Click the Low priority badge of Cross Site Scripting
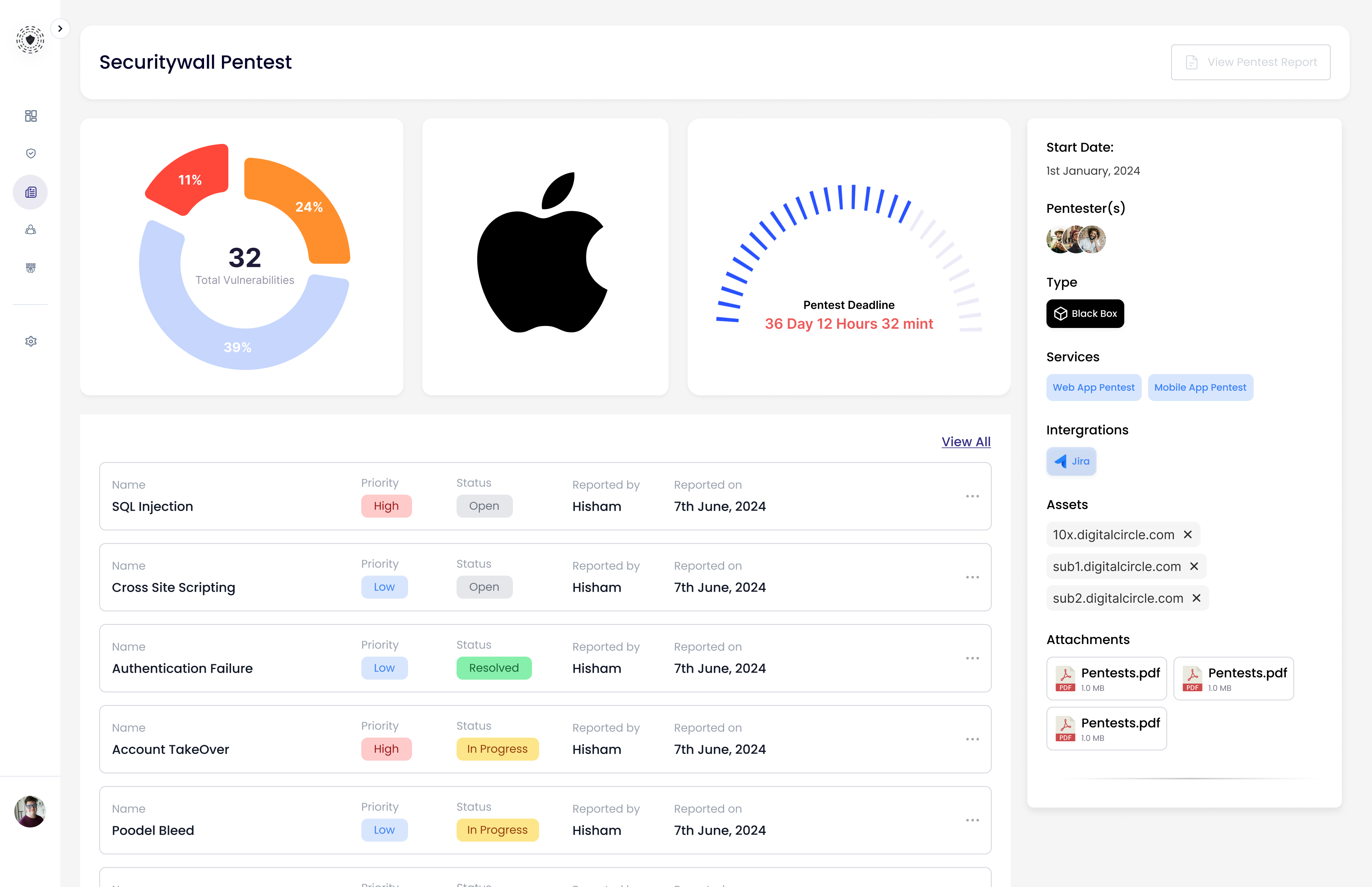Screen dimensions: 1372x887 pyautogui.click(x=384, y=587)
